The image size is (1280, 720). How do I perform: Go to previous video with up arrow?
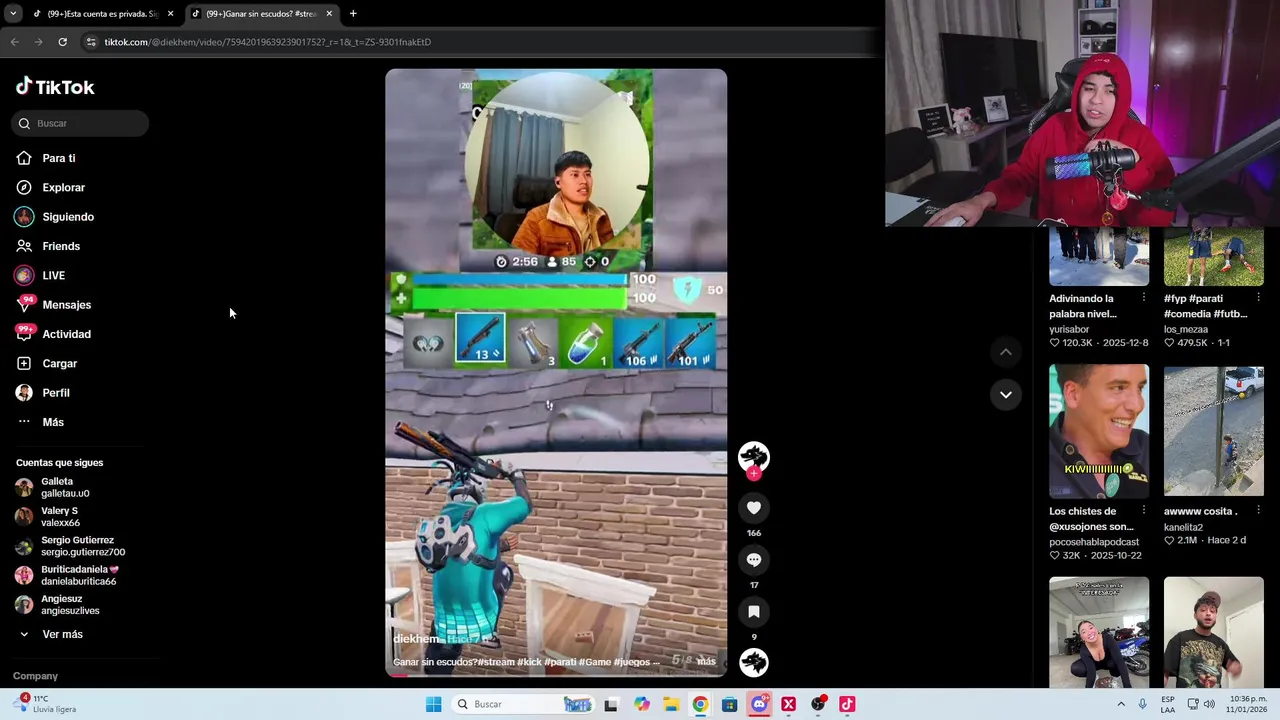point(1006,352)
